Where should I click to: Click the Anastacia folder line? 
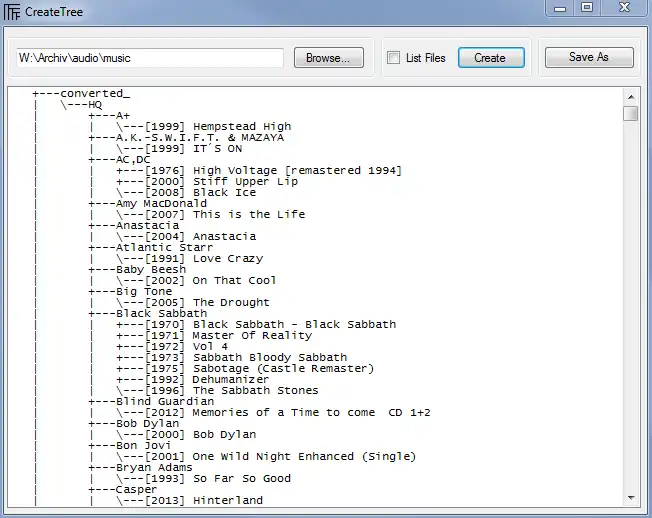click(x=134, y=226)
